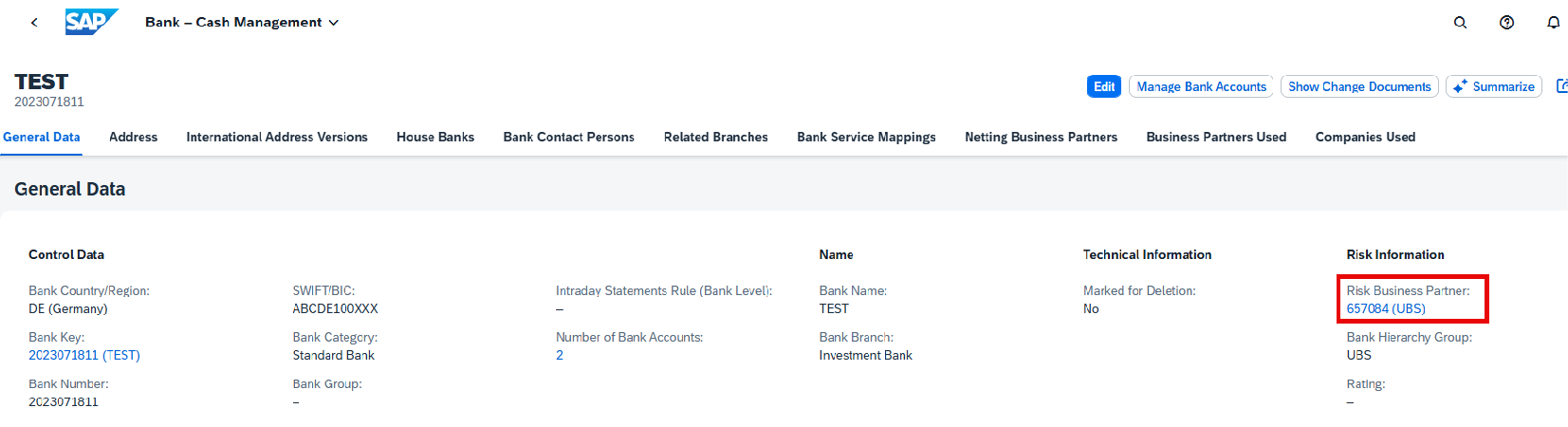This screenshot has height=427, width=1568.
Task: Go to the Bank Service Mappings tab
Action: coord(866,137)
